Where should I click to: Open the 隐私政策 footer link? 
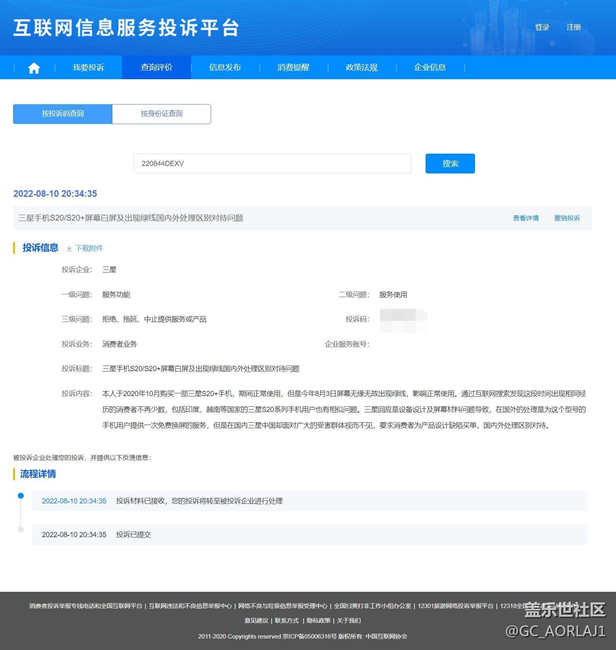tap(319, 620)
